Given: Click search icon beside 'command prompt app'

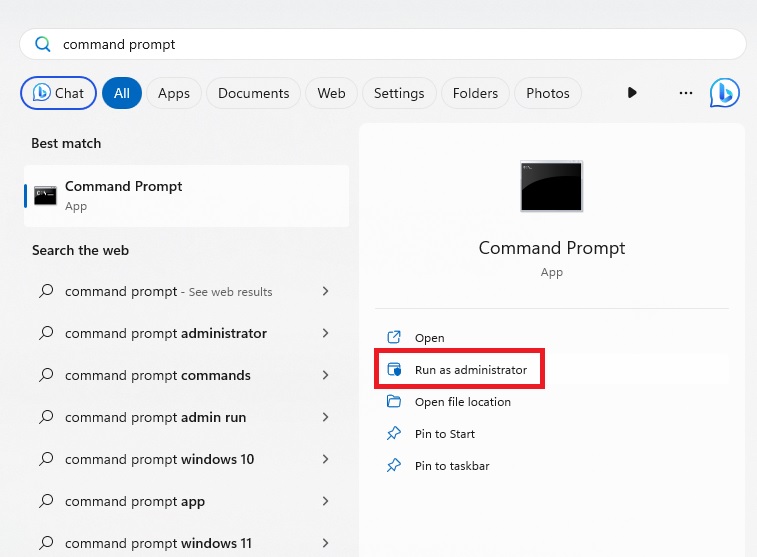Looking at the screenshot, I should (46, 501).
